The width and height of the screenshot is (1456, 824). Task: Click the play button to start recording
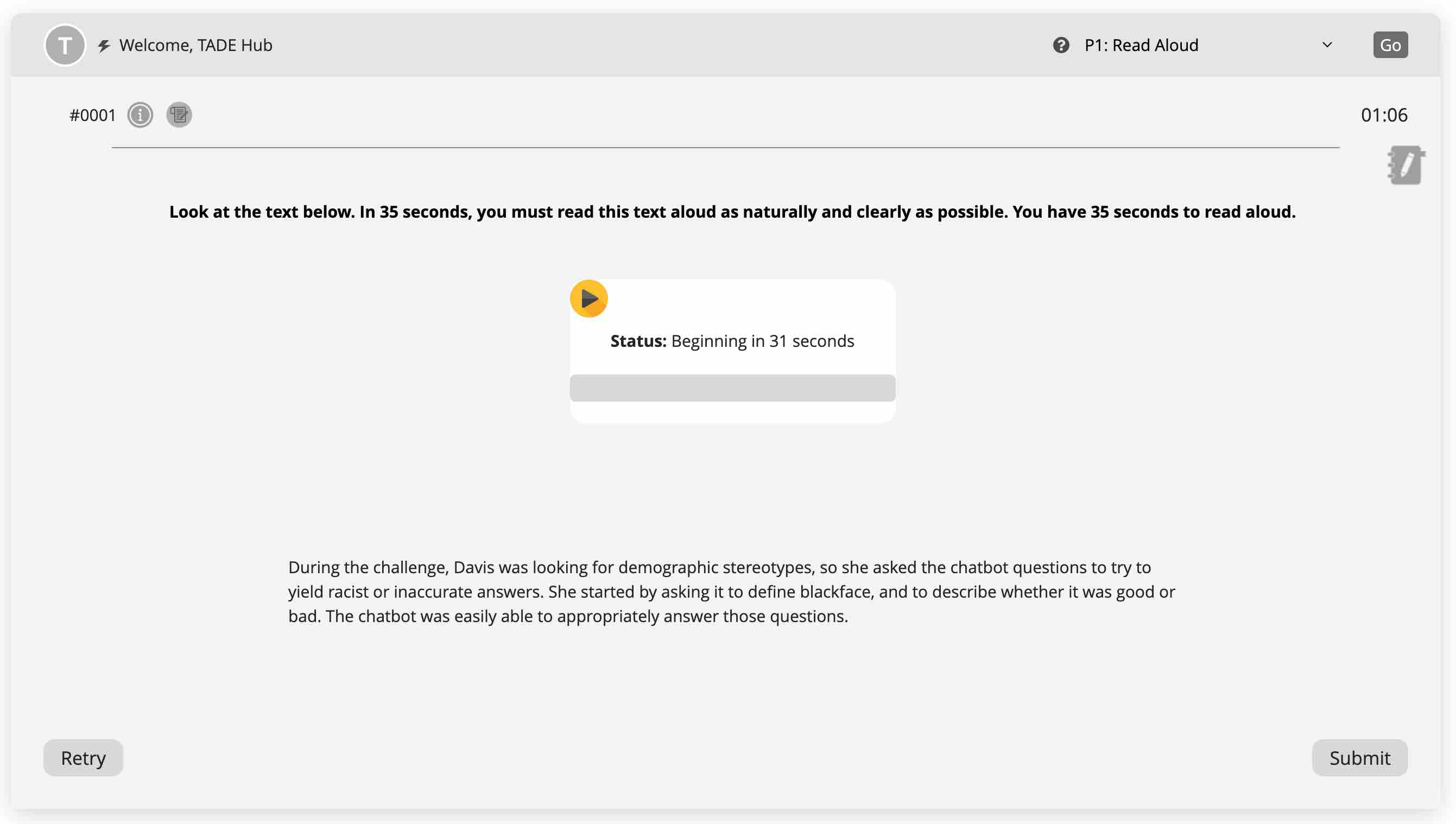(588, 298)
